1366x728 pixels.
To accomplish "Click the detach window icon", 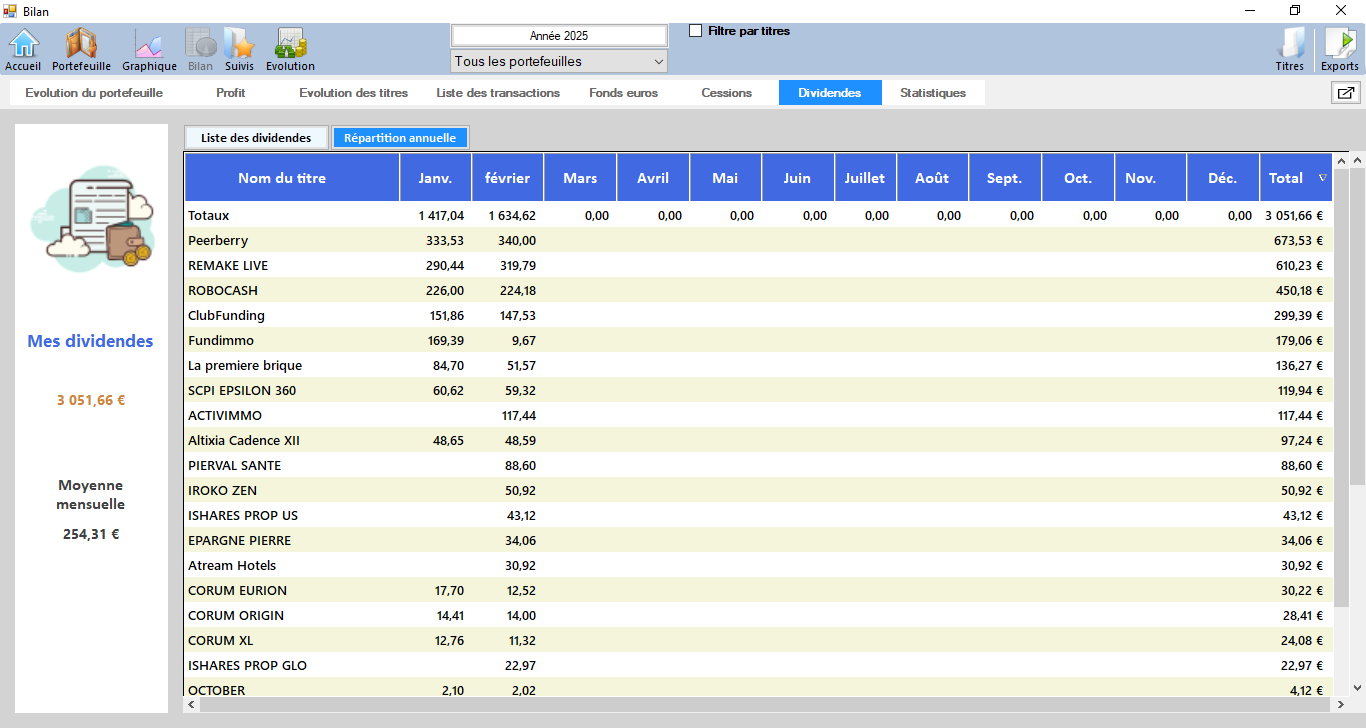I will [1346, 93].
